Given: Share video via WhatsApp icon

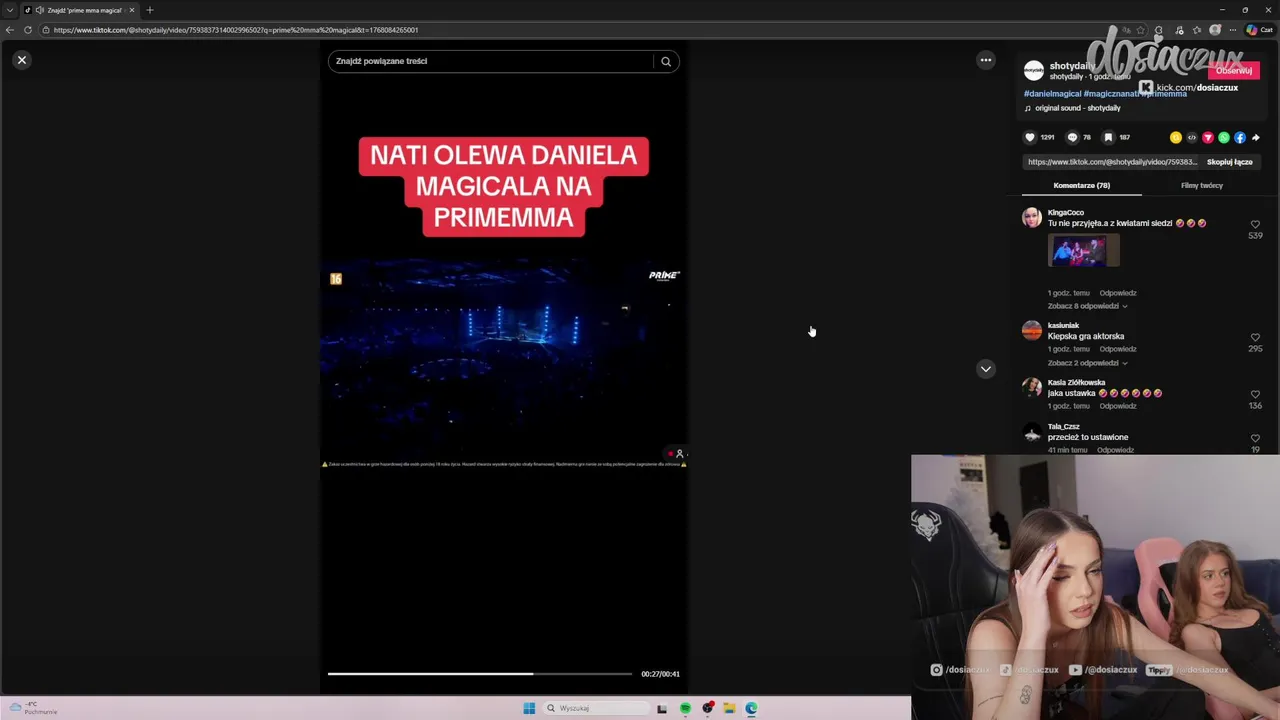Looking at the screenshot, I should pos(1224,137).
